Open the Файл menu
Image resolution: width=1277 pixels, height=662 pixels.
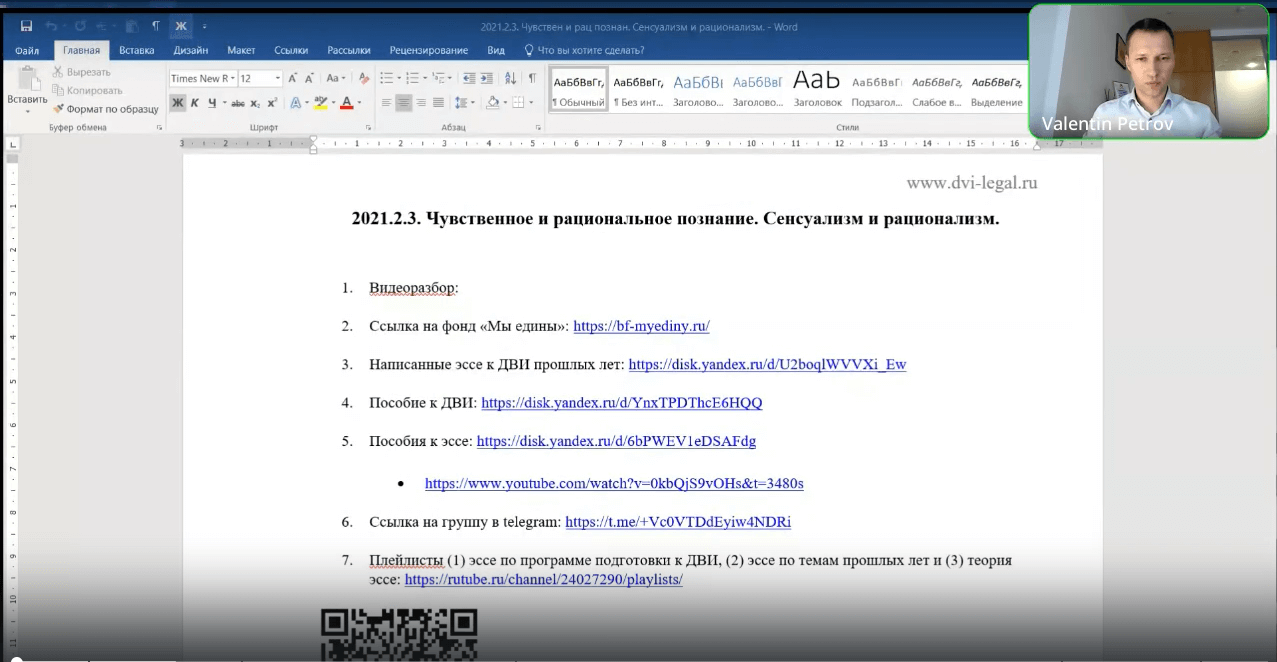point(27,50)
